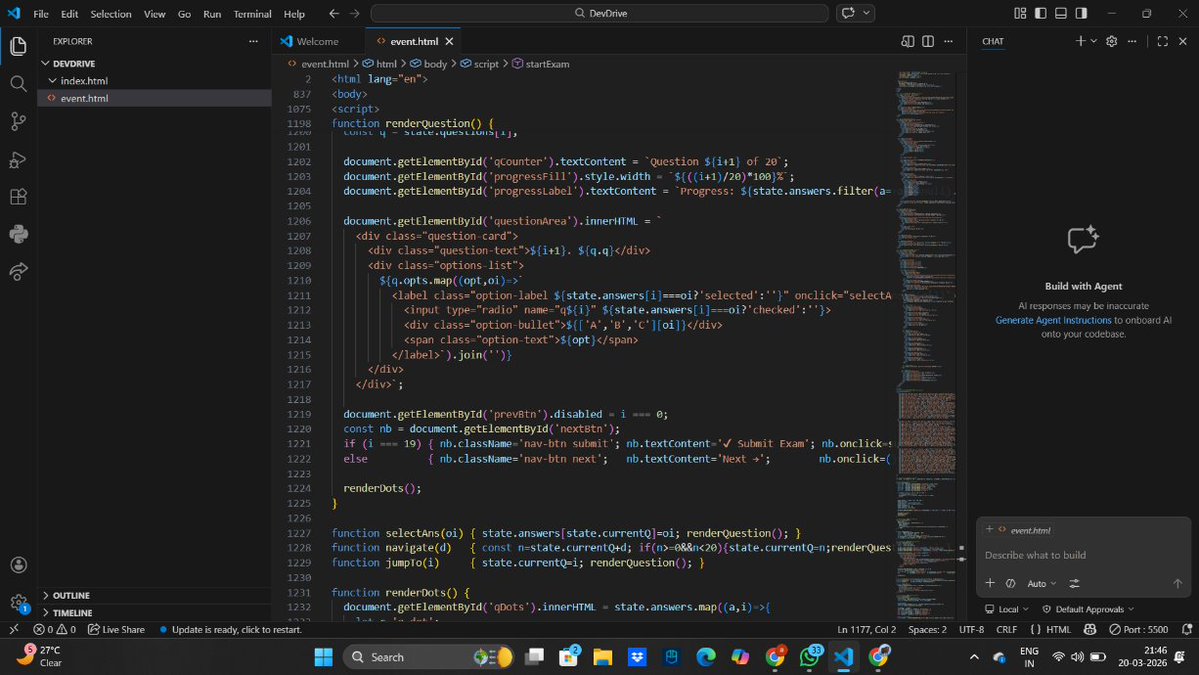Open the new chat dropdown arrow
The height and width of the screenshot is (675, 1199).
pyautogui.click(x=1093, y=41)
